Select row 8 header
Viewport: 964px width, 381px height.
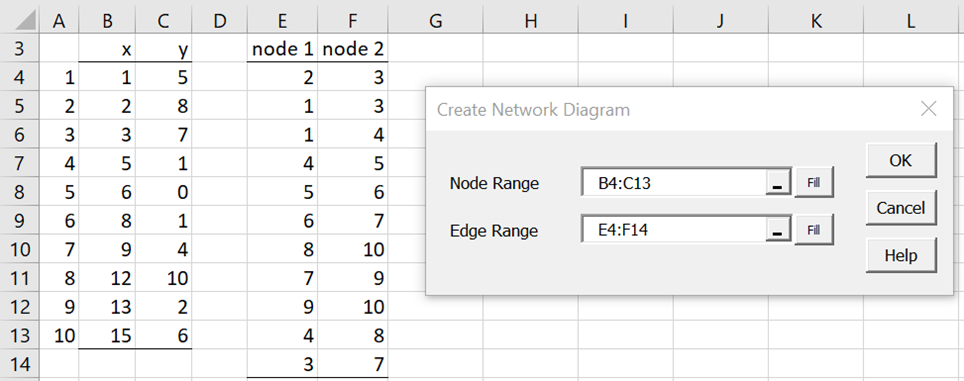[20, 192]
